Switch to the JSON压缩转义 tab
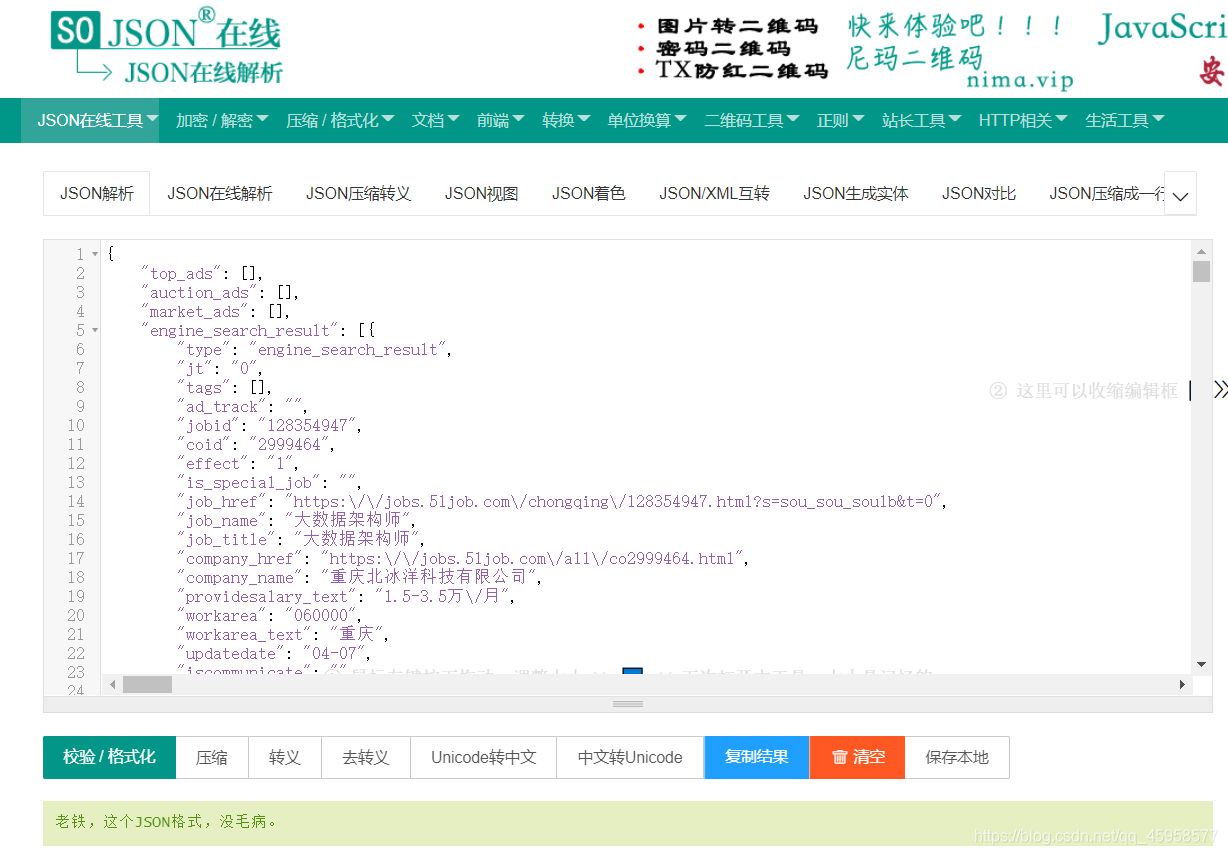The image size is (1228, 855). pos(359,193)
